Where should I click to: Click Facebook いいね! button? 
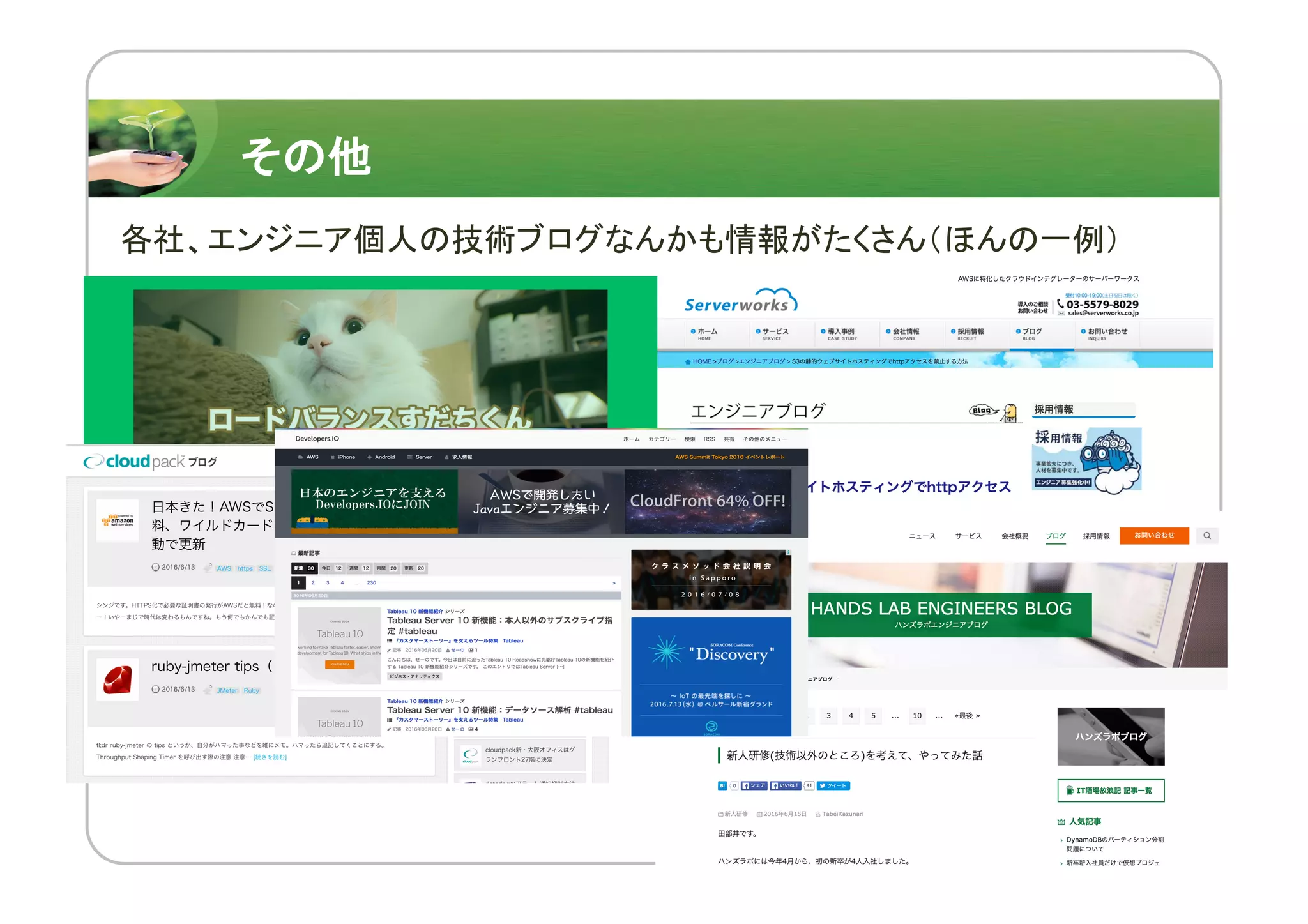tap(786, 785)
